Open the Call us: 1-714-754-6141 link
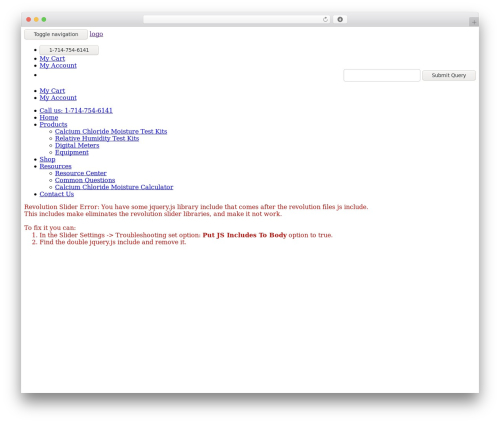The image size is (500, 423). click(x=76, y=110)
